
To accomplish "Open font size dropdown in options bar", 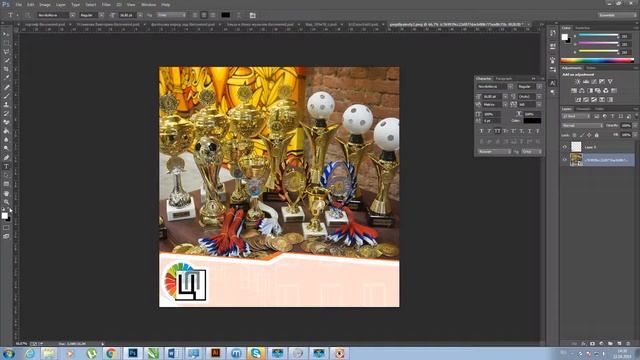I will click(x=140, y=15).
